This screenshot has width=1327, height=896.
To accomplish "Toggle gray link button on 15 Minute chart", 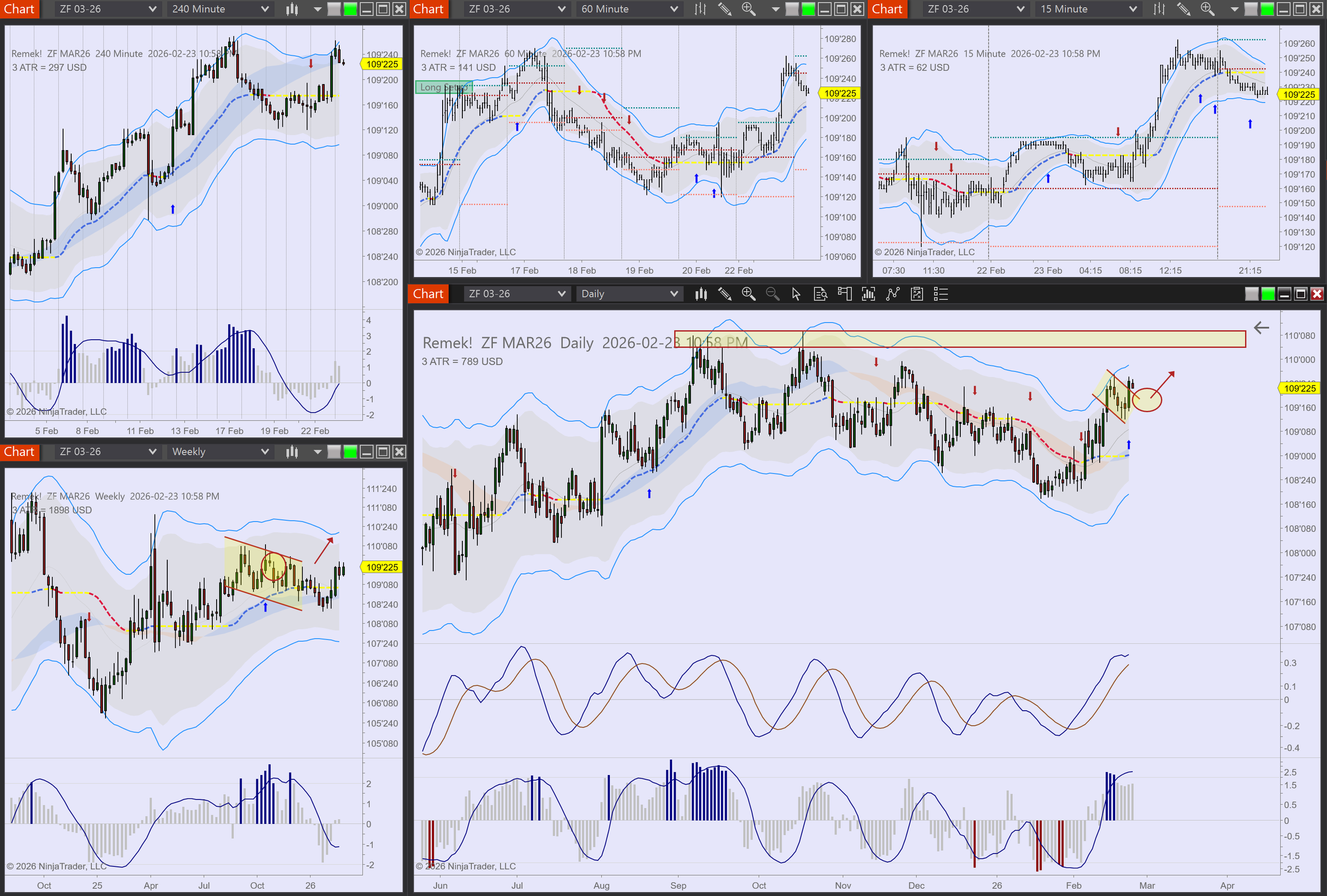I will 1251,9.
